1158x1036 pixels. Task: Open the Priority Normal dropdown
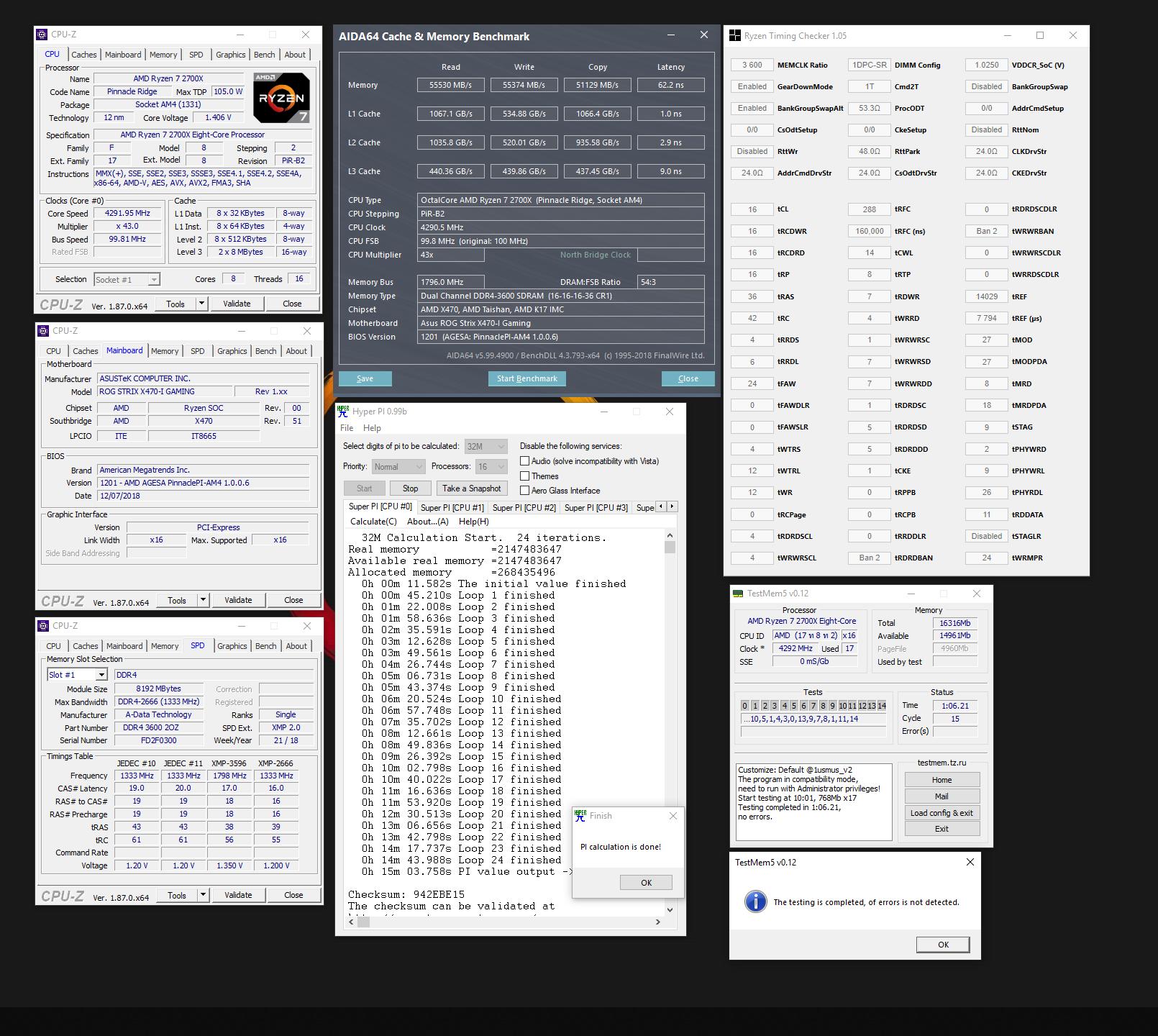tap(398, 467)
